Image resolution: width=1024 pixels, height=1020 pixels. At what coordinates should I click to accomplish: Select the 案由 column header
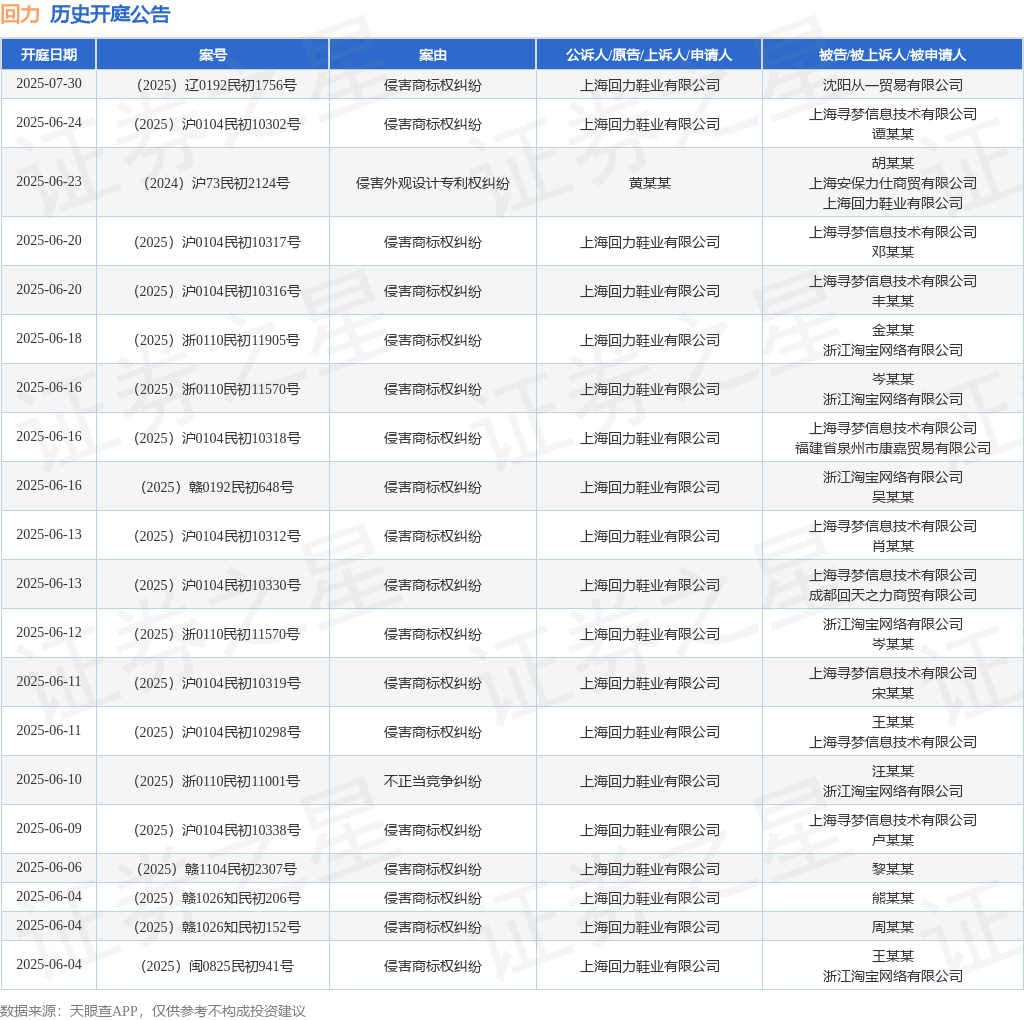[432, 55]
